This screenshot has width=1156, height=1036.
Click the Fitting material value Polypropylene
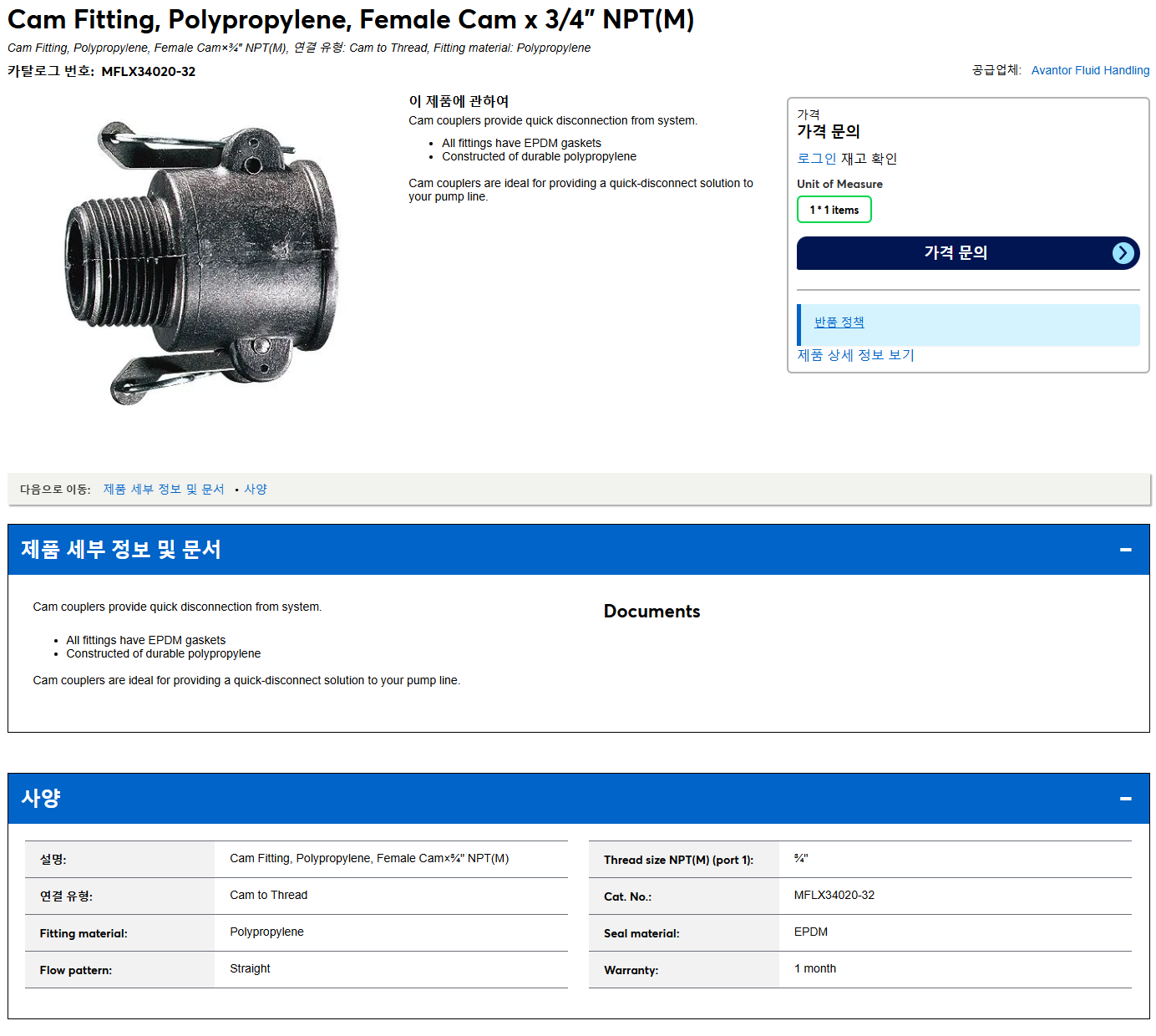[x=266, y=932]
